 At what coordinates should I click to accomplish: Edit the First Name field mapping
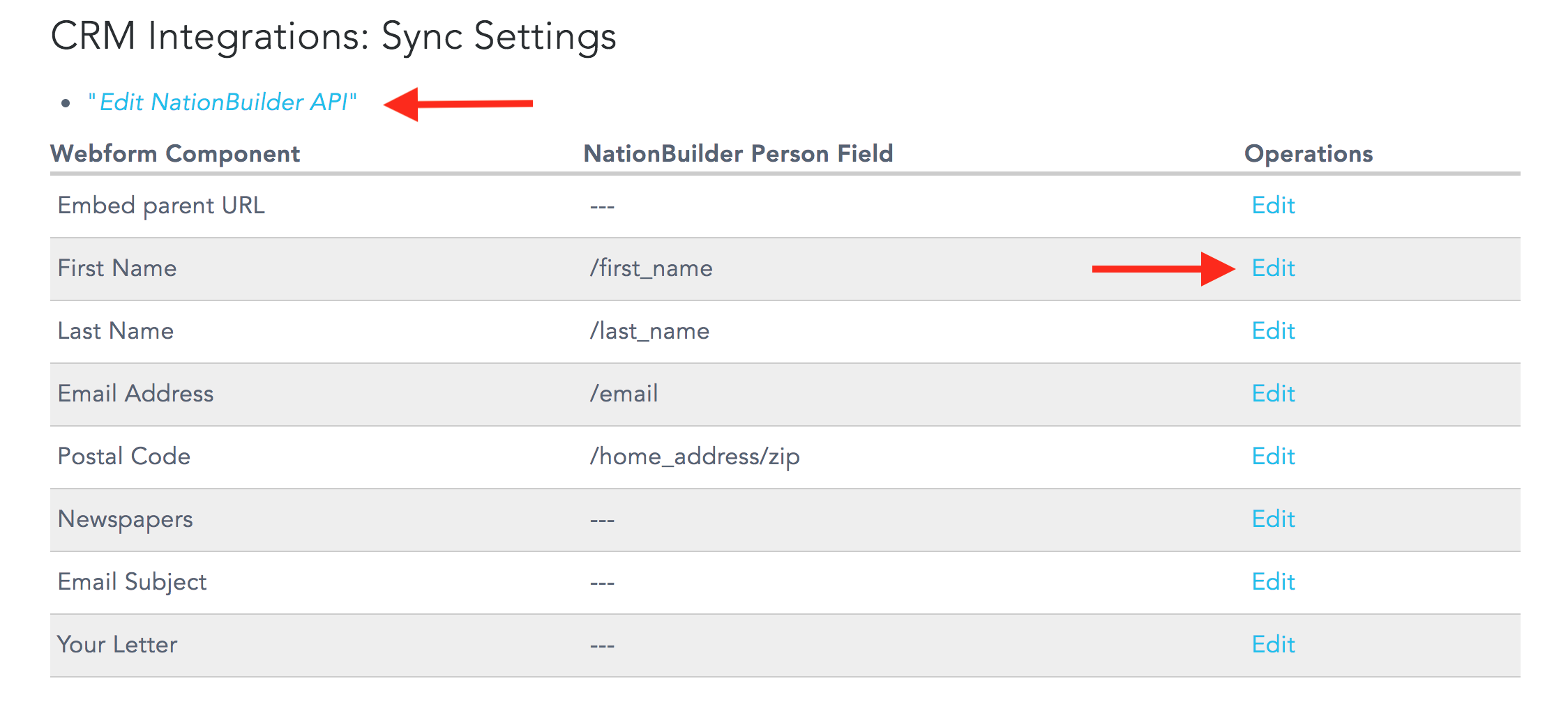click(1273, 268)
